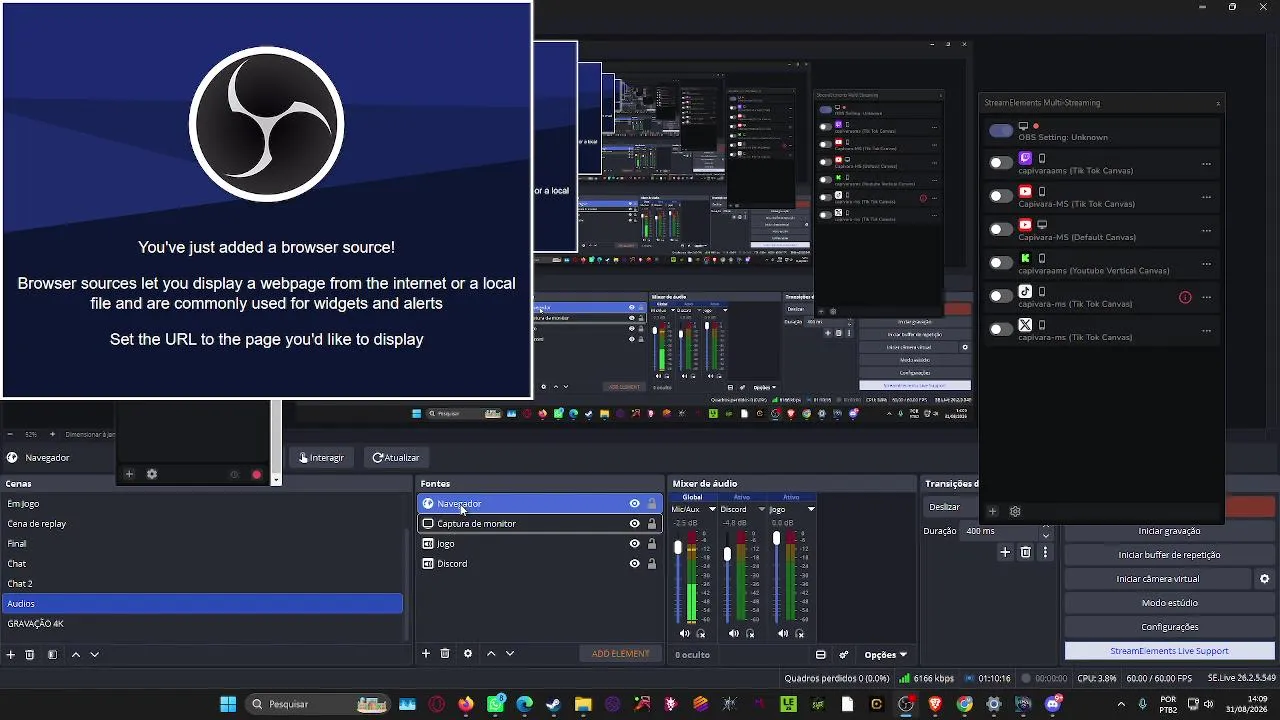Enable YouTube Capivara-MS (Default Canvas) stream

pyautogui.click(x=1000, y=230)
